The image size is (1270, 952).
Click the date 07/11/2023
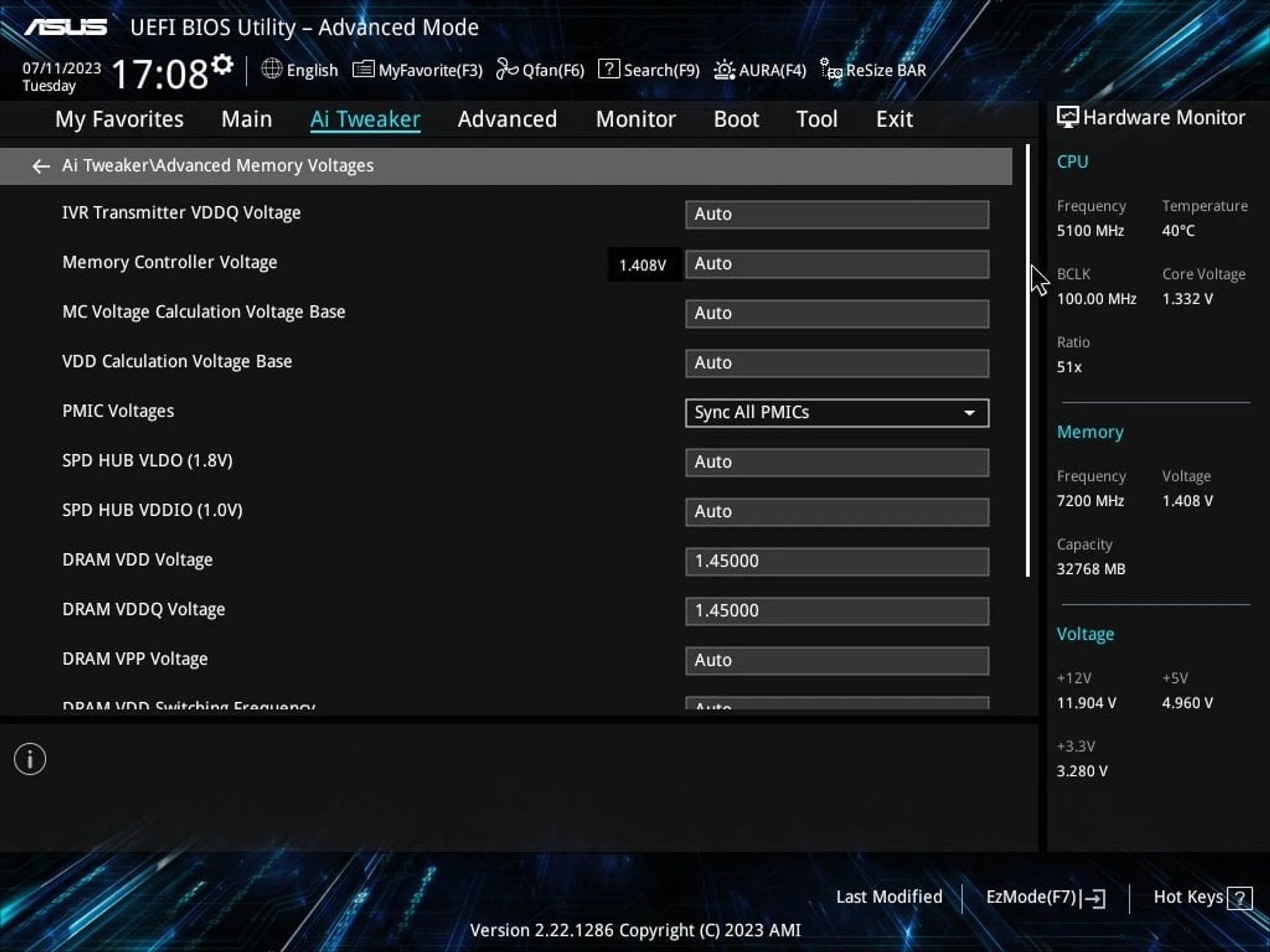(x=62, y=68)
